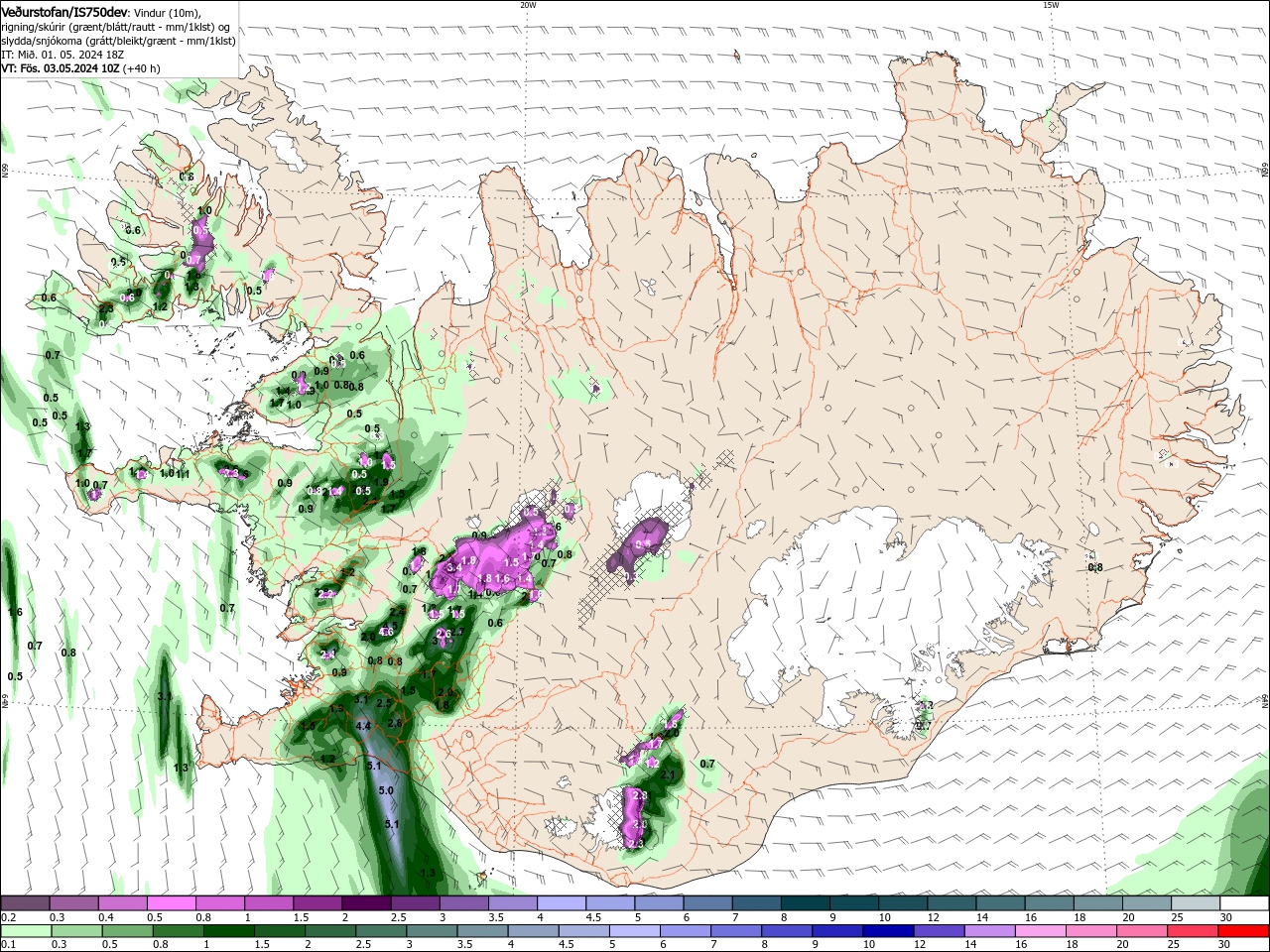Select pale green lower swatch between 0.1 and 0.3

(25, 931)
